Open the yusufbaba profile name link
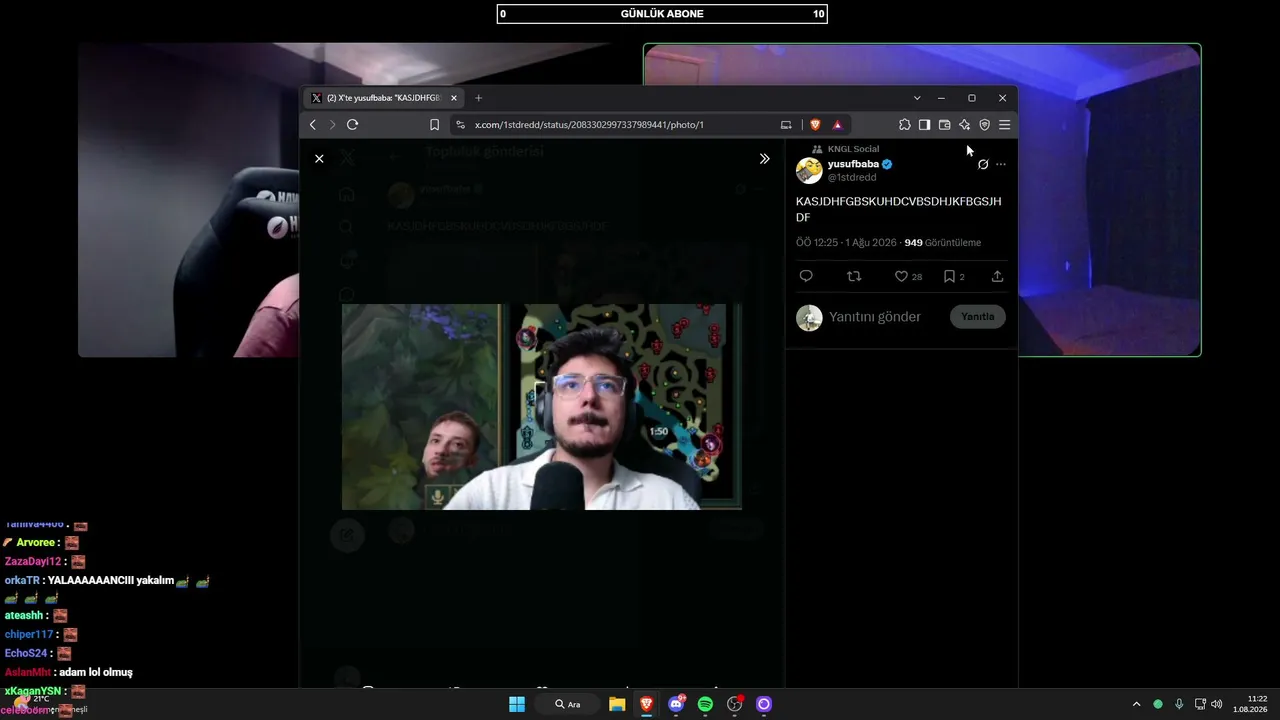Image resolution: width=1280 pixels, height=720 pixels. click(x=853, y=164)
